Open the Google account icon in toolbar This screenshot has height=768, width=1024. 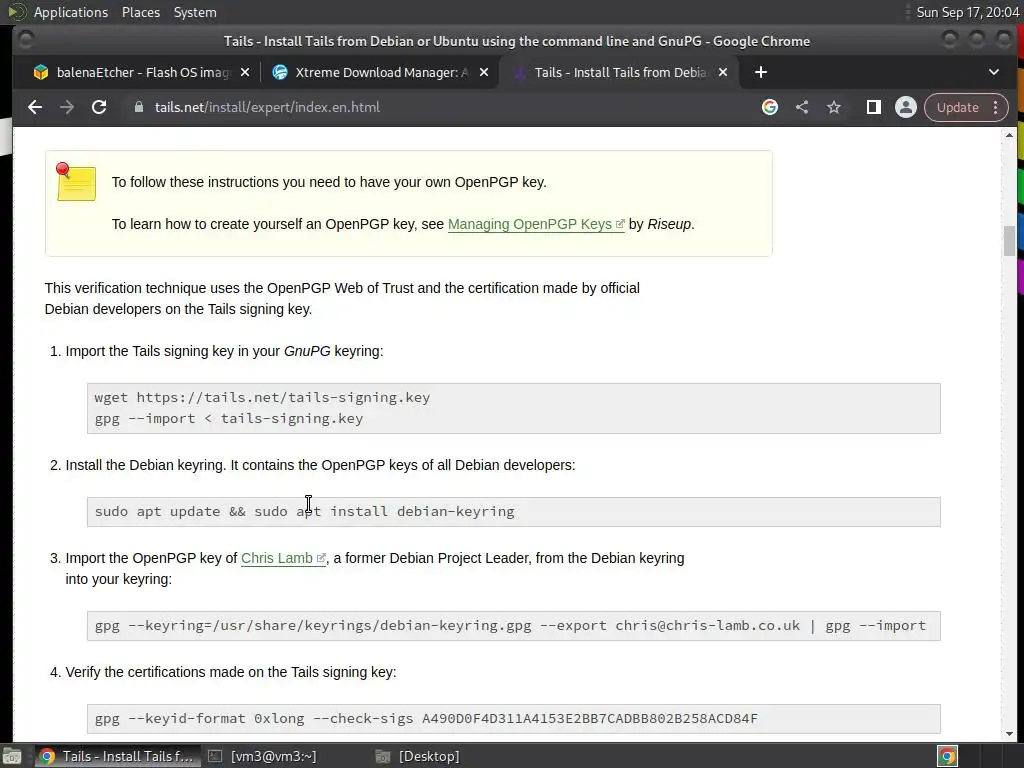tap(770, 107)
